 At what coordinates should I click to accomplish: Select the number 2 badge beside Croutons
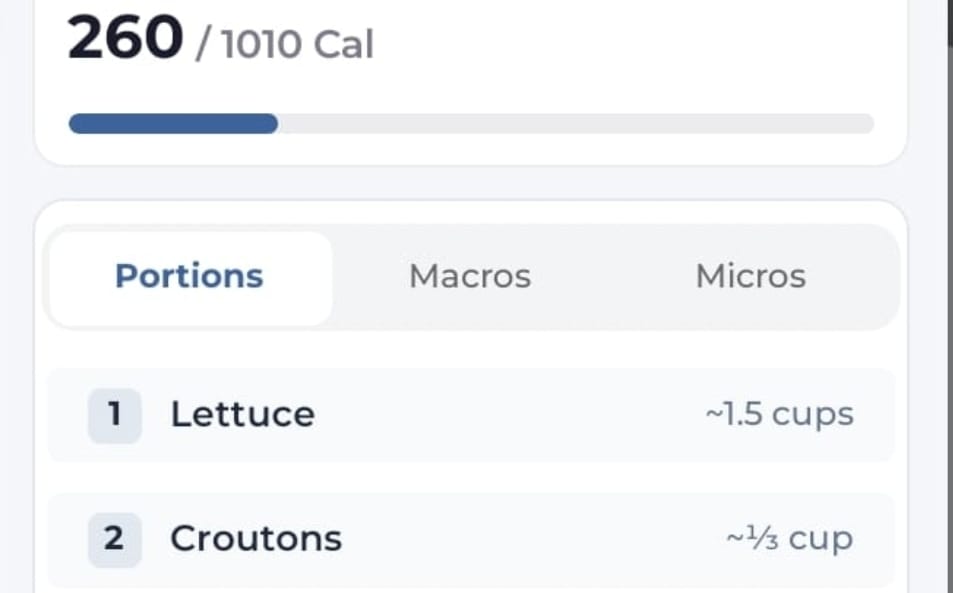pyautogui.click(x=114, y=540)
